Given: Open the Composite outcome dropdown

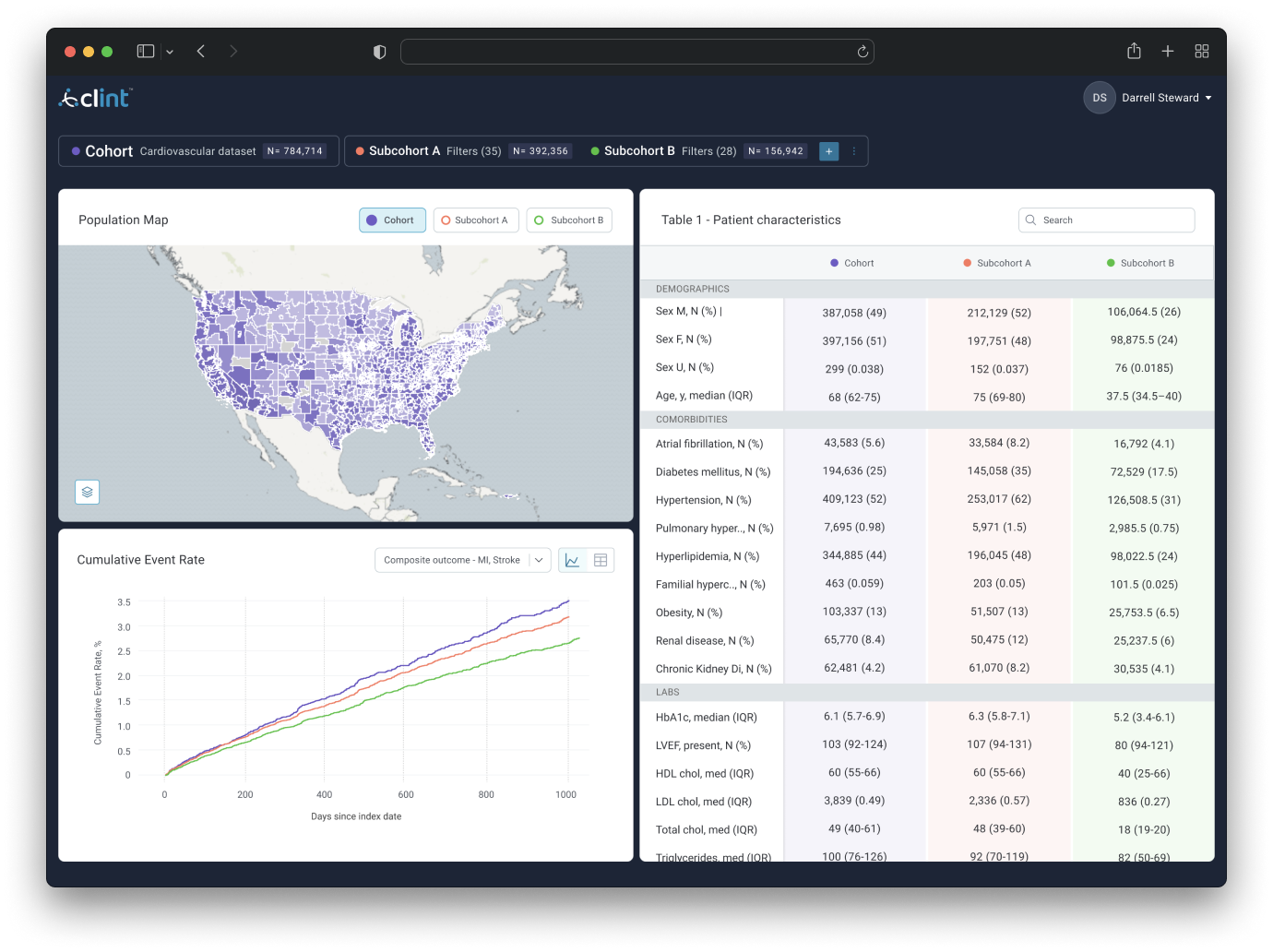Looking at the screenshot, I should pos(462,560).
